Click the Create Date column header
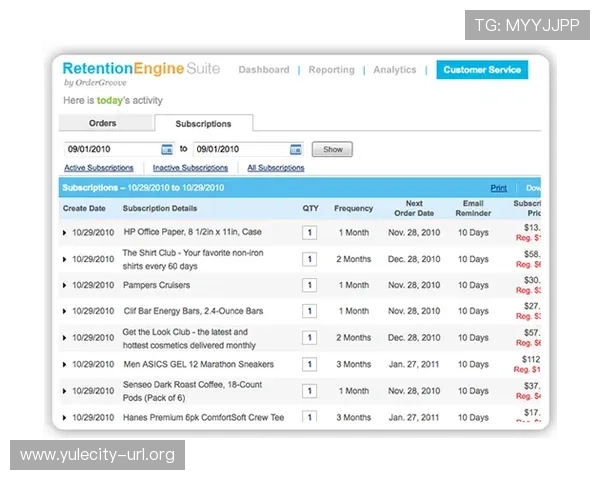This screenshot has width=600, height=480. tap(84, 208)
